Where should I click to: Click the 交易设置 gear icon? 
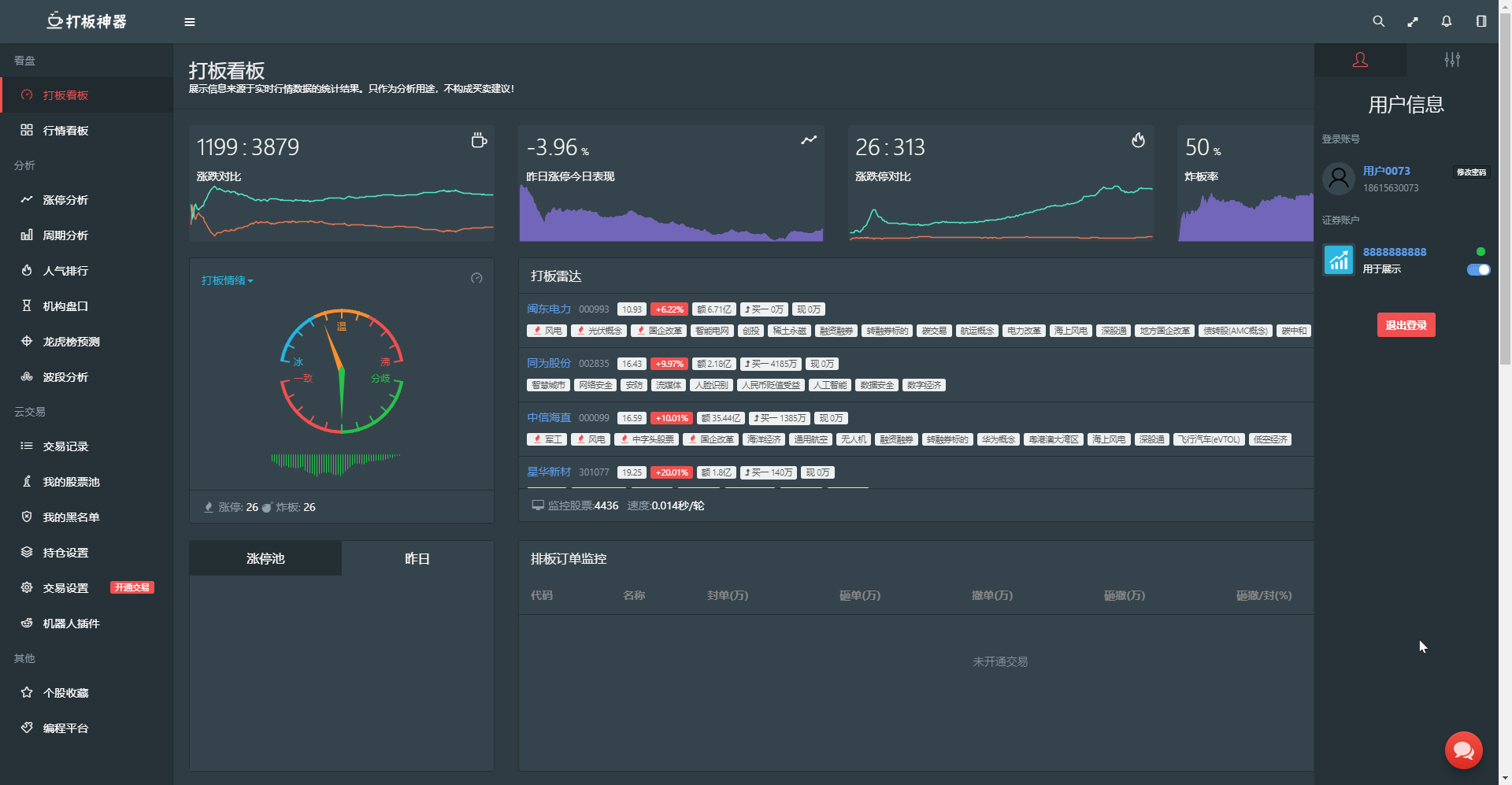click(x=27, y=587)
